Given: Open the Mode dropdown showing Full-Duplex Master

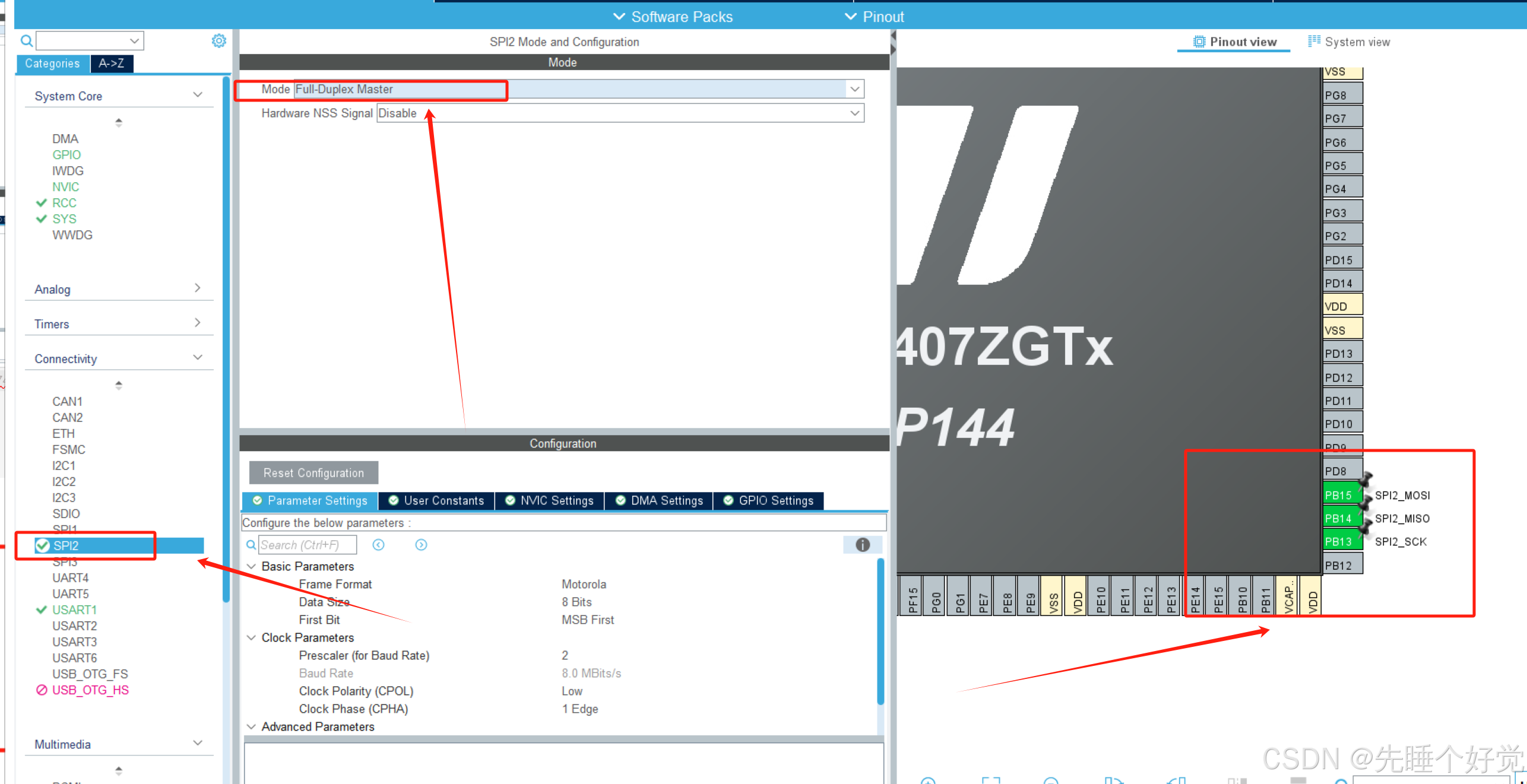Looking at the screenshot, I should 854,89.
